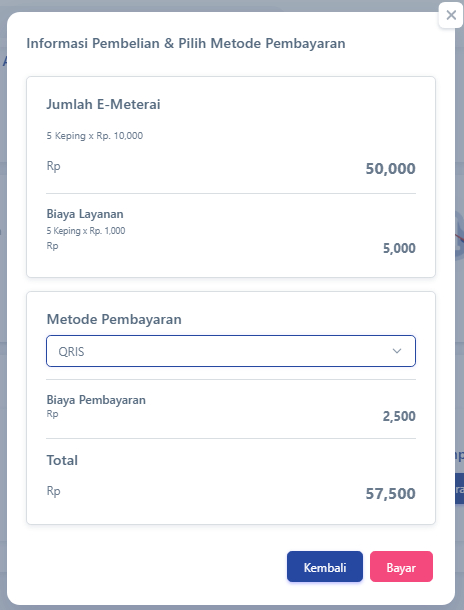Click the Bayar button
The height and width of the screenshot is (610, 464).
pyautogui.click(x=401, y=566)
